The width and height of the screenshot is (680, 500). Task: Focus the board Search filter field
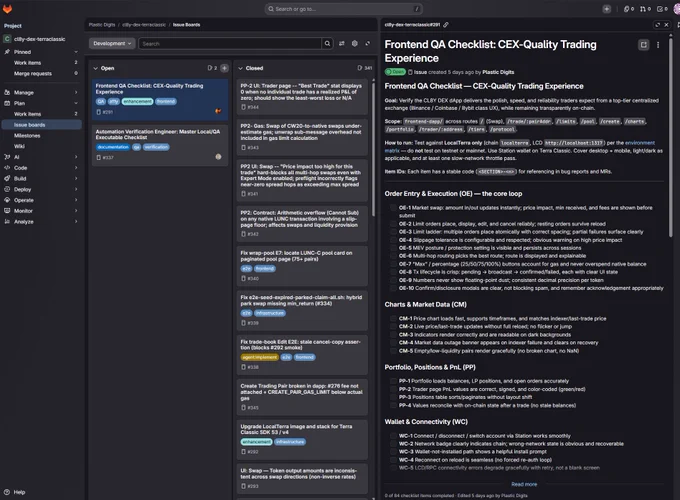[230, 43]
